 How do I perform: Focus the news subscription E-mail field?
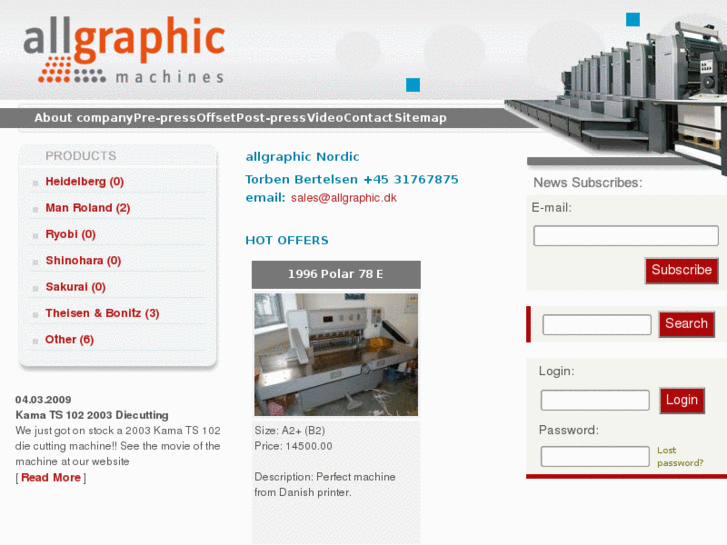(x=626, y=236)
